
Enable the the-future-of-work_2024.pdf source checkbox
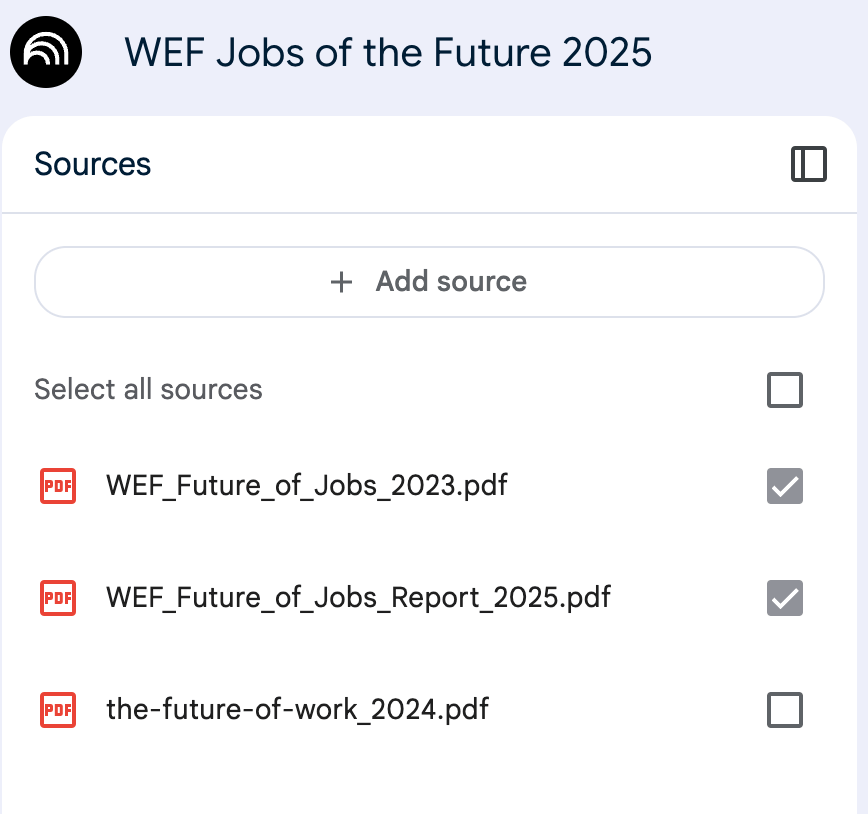(x=784, y=710)
